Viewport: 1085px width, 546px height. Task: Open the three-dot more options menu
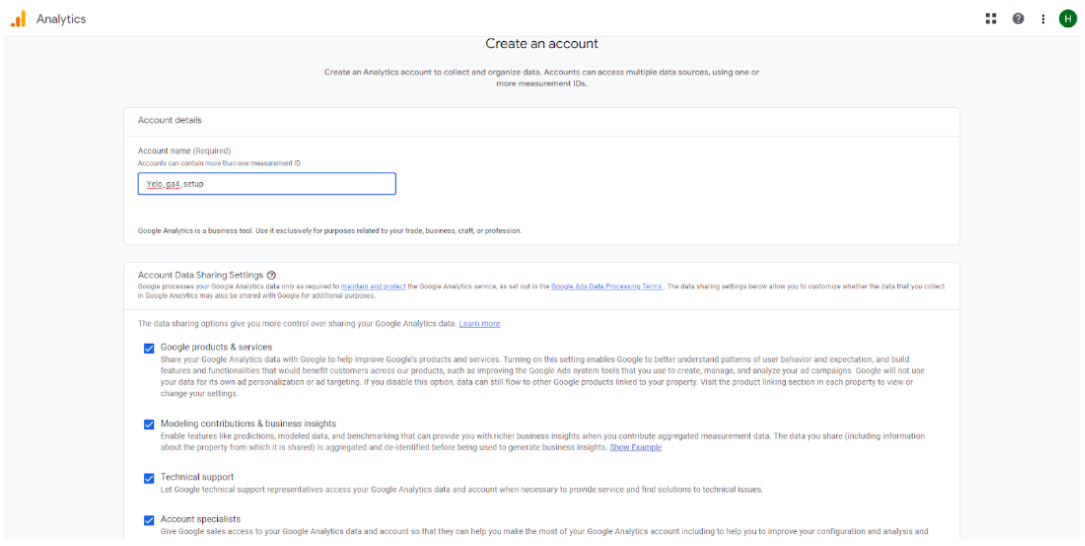1043,19
